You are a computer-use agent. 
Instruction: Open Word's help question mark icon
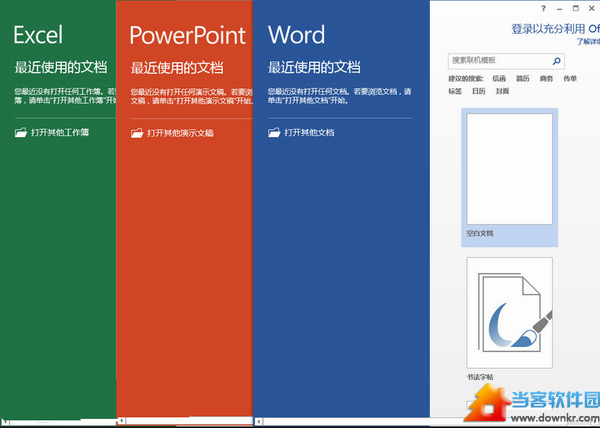pyautogui.click(x=543, y=8)
